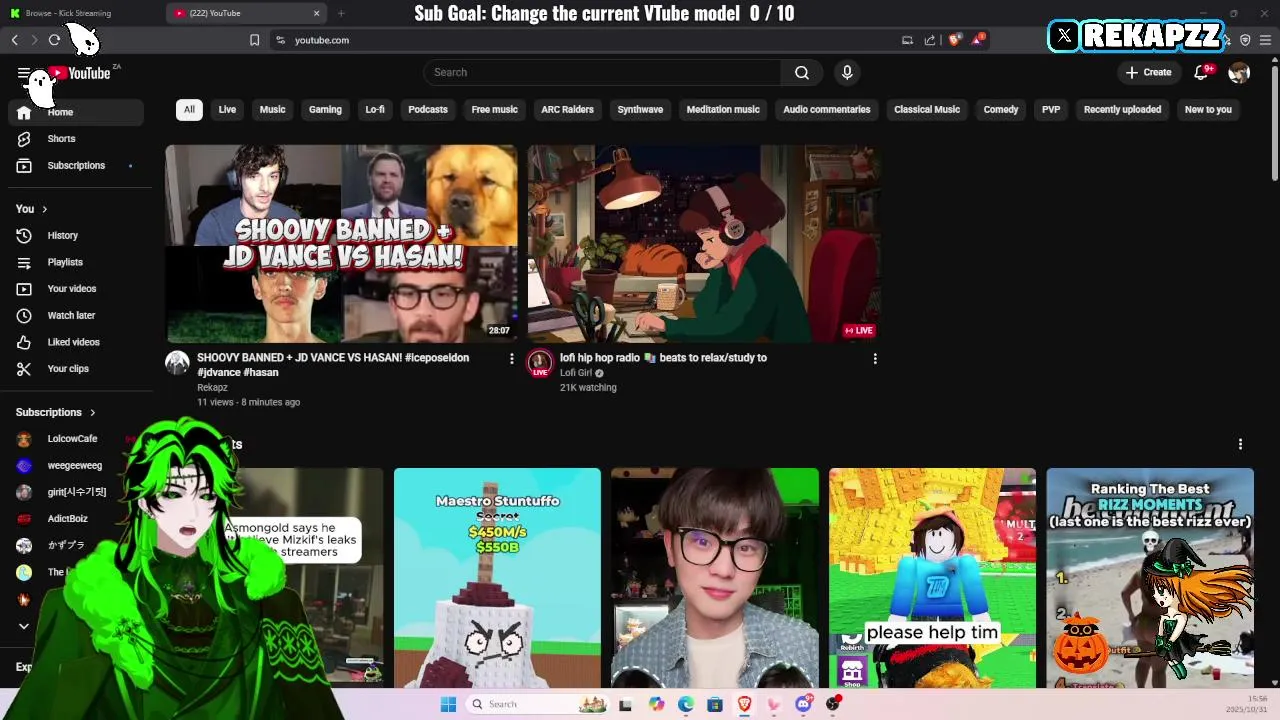Click the share icon in address bar
The image size is (1280, 720).
pyautogui.click(x=930, y=40)
